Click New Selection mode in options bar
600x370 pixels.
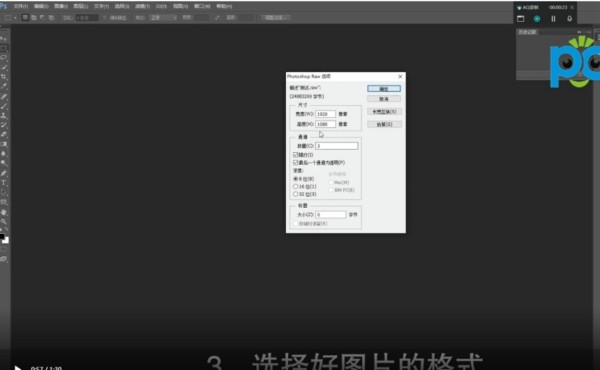[x=25, y=18]
